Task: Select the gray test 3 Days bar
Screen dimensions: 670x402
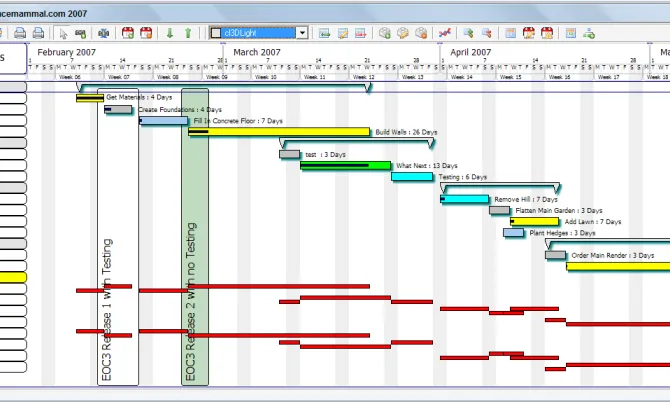Action: pos(290,154)
